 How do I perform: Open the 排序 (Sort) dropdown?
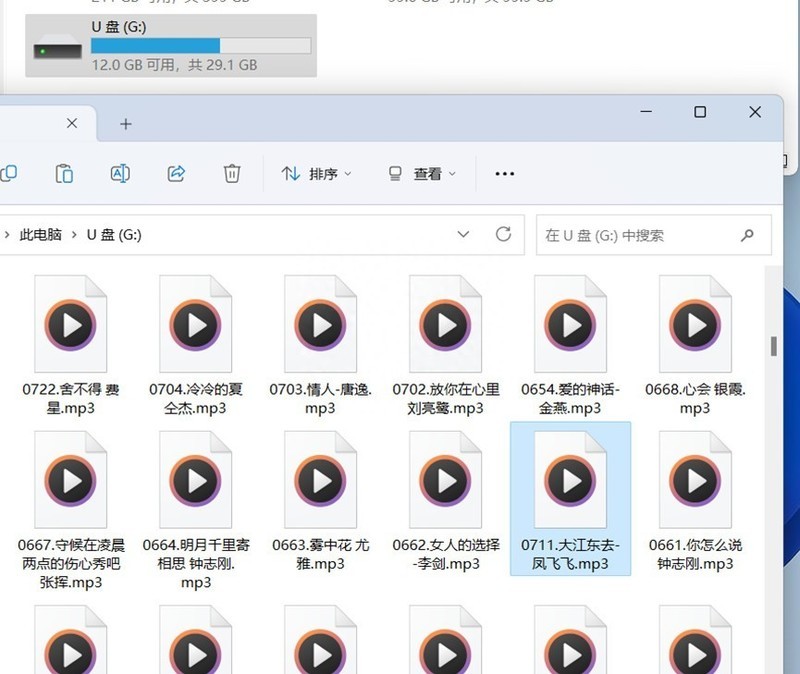[316, 173]
